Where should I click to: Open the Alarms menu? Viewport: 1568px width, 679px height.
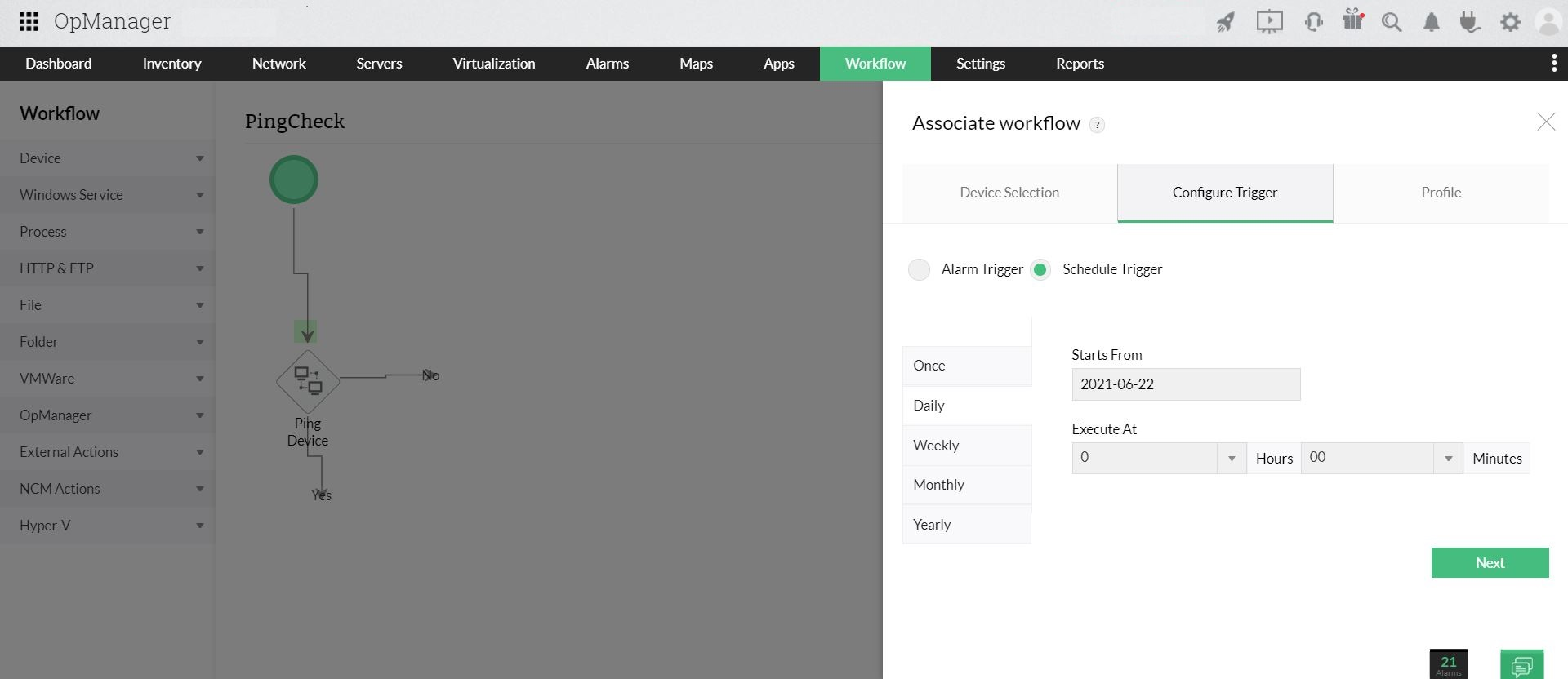[x=608, y=64]
